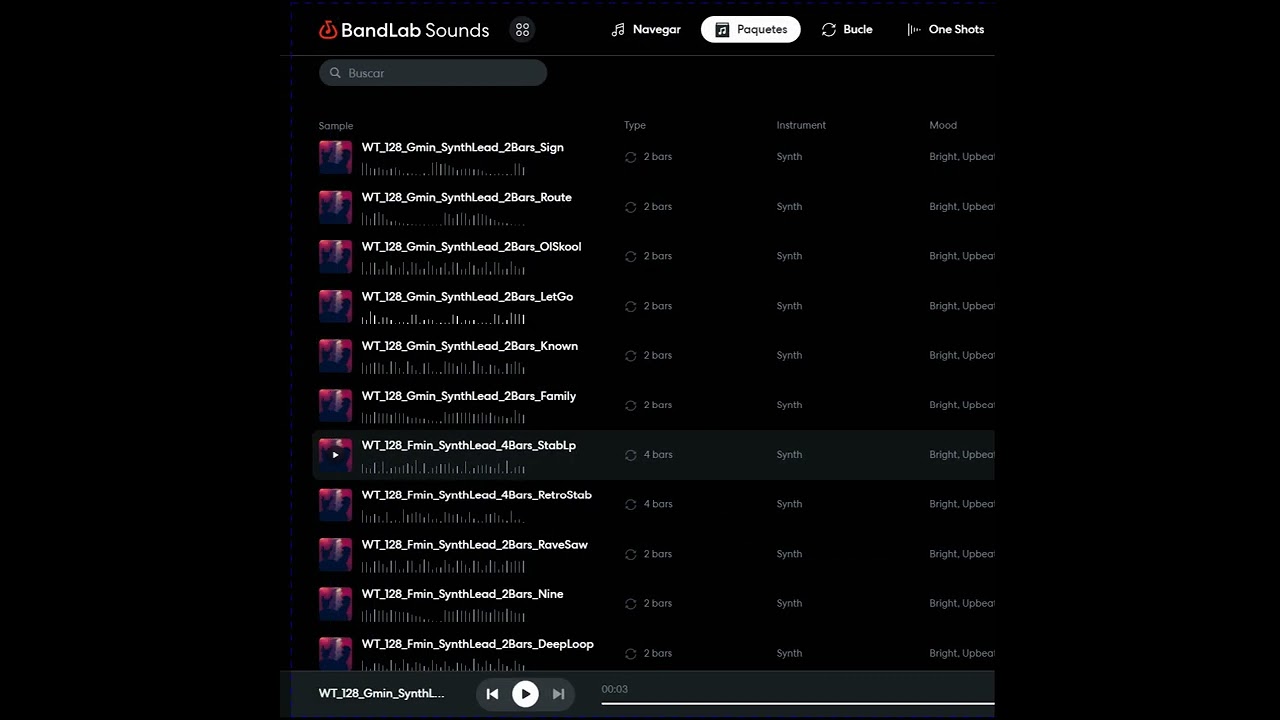Click Synth instrument in the Sign row

789,157
